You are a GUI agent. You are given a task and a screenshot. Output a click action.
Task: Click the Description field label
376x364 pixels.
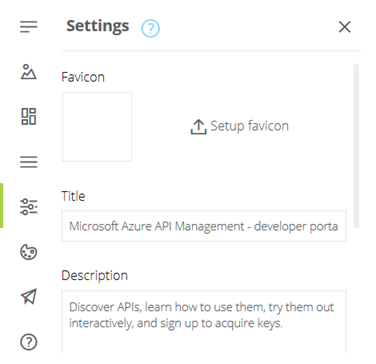[95, 276]
